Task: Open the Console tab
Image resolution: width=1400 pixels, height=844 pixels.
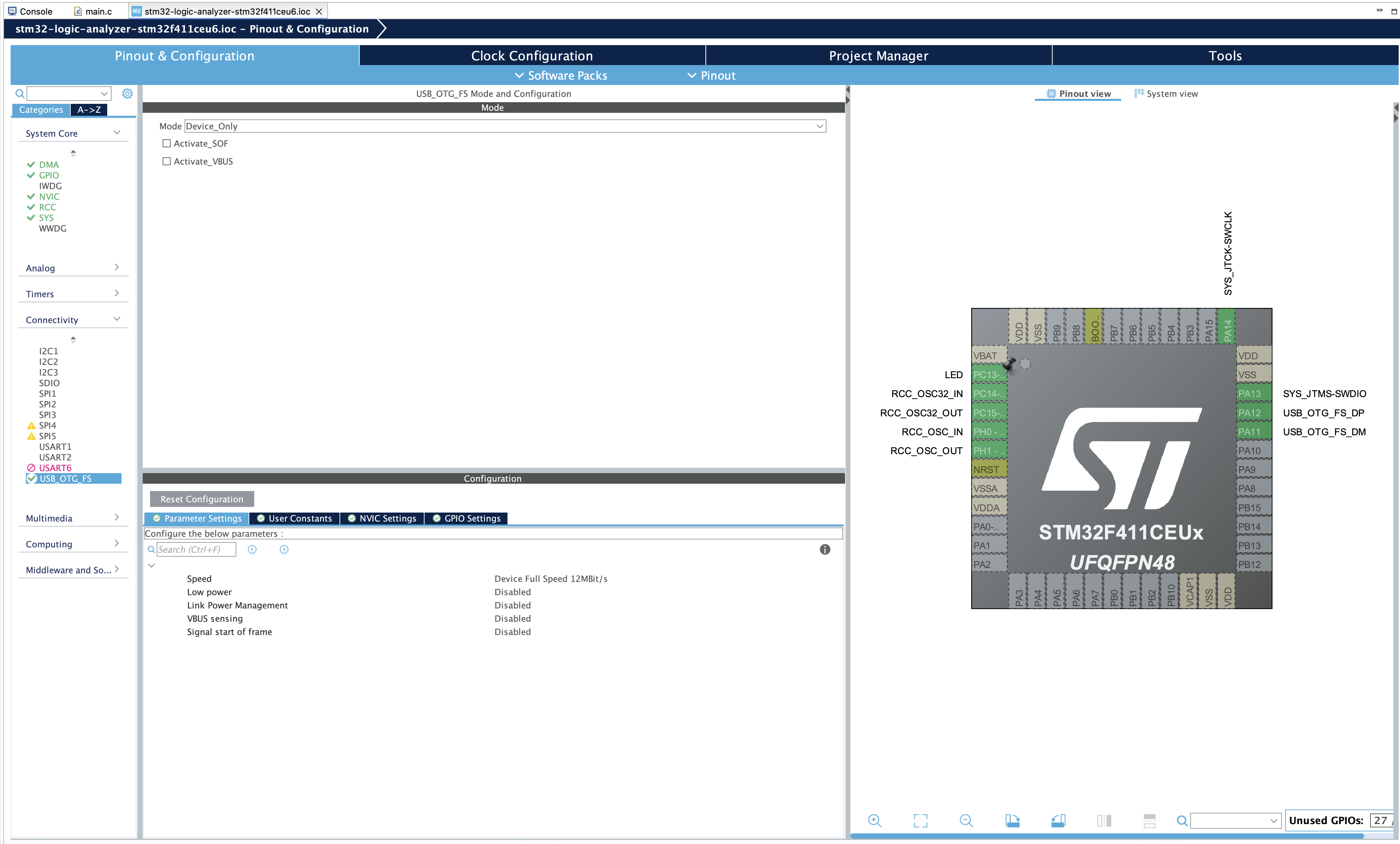Action: coord(30,11)
